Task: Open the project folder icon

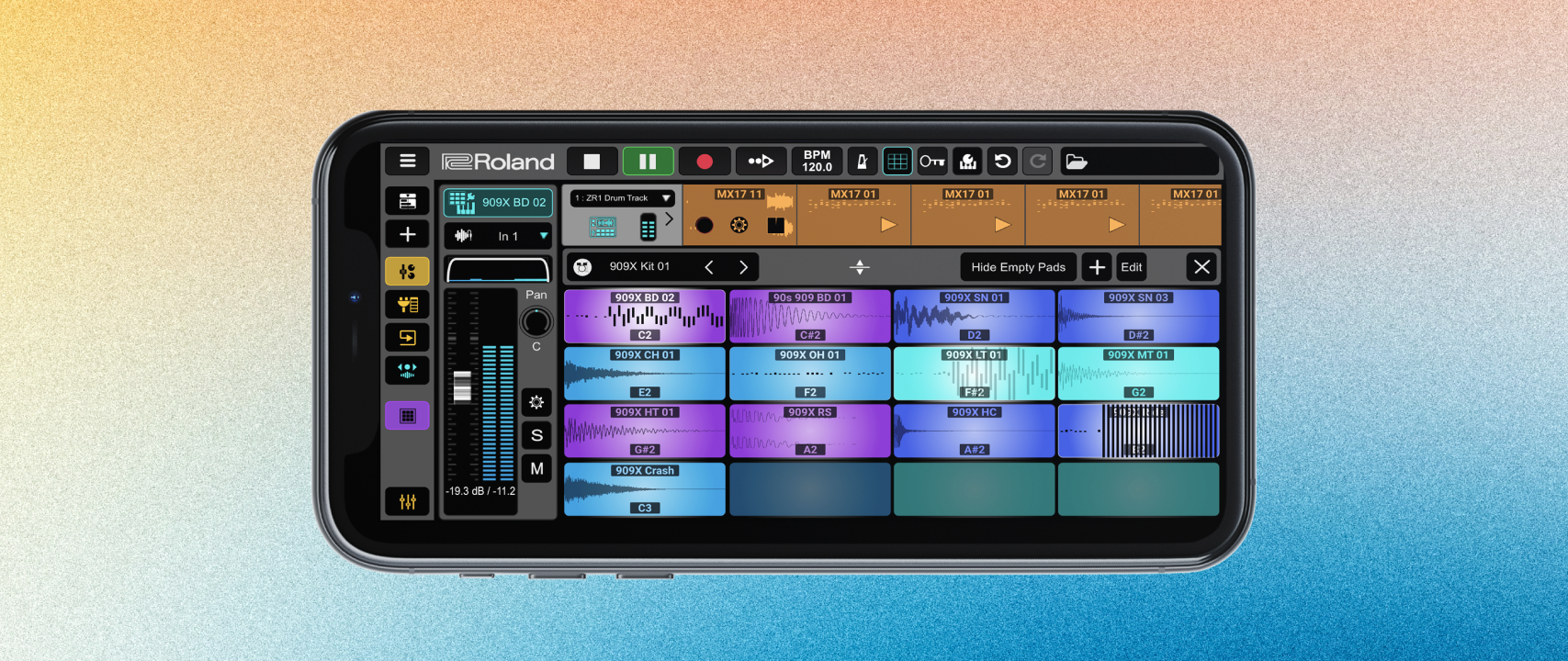Action: coord(1076,162)
